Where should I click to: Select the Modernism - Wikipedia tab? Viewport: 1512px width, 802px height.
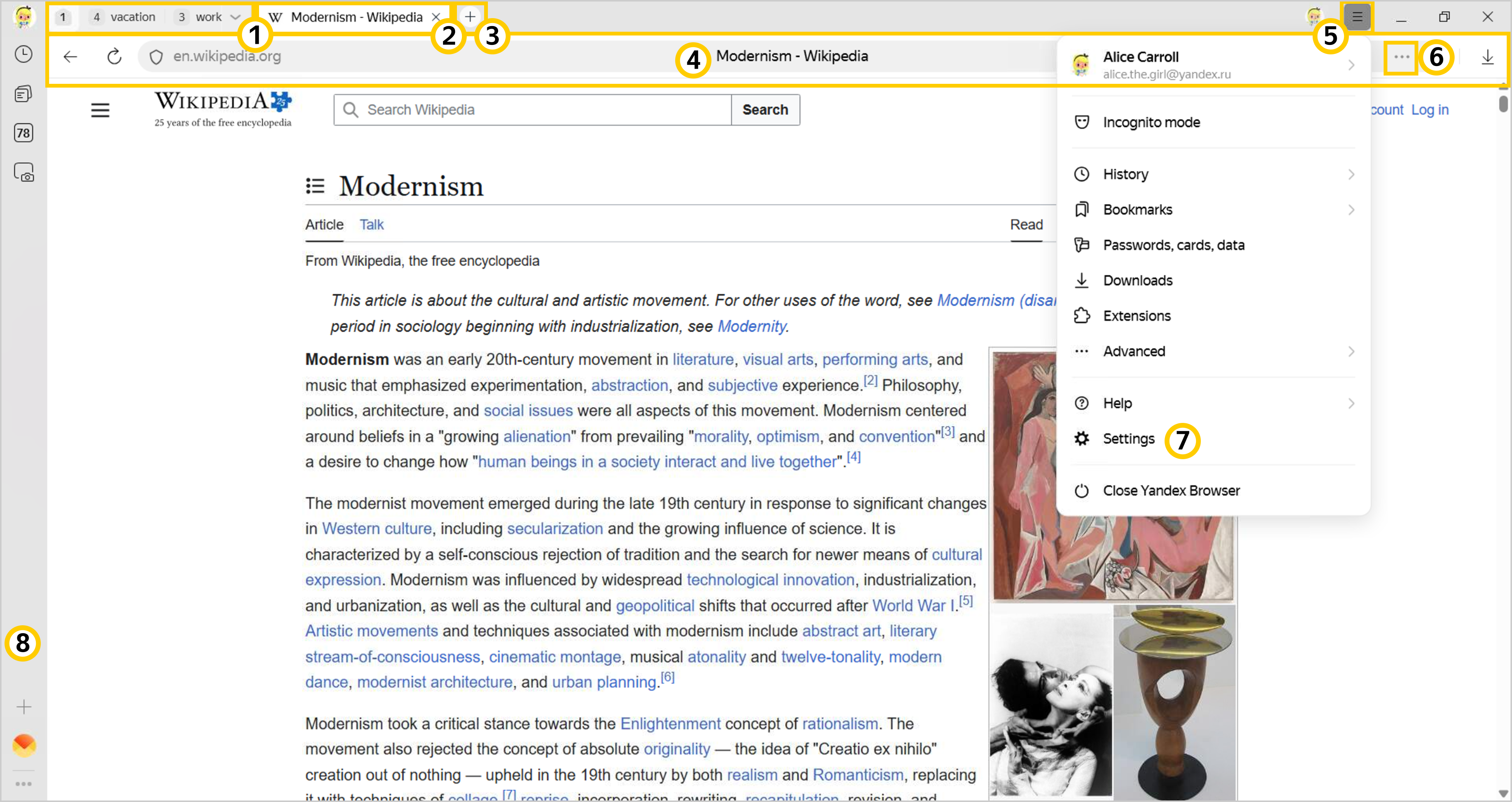click(x=355, y=17)
